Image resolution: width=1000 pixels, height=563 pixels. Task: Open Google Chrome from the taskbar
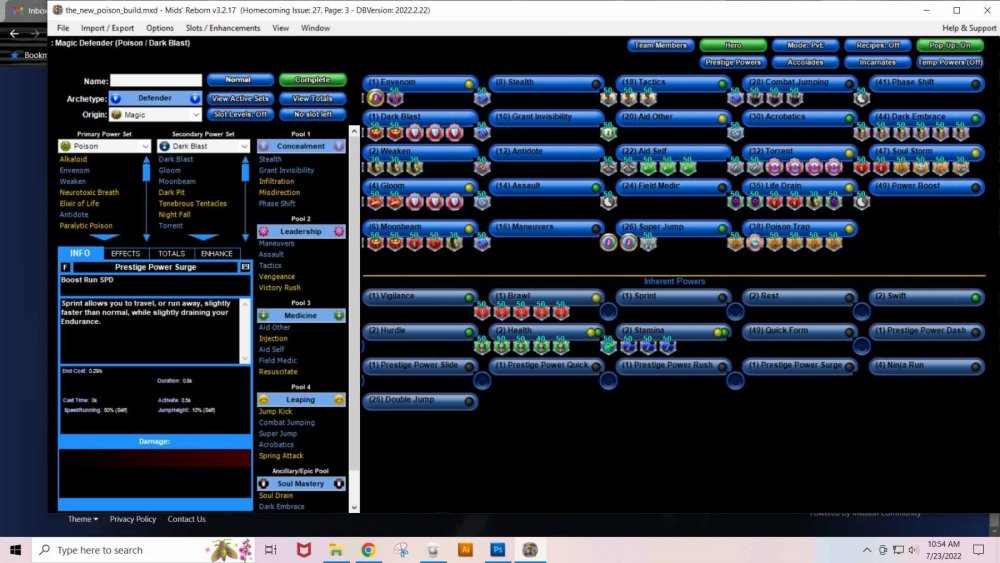coord(368,550)
